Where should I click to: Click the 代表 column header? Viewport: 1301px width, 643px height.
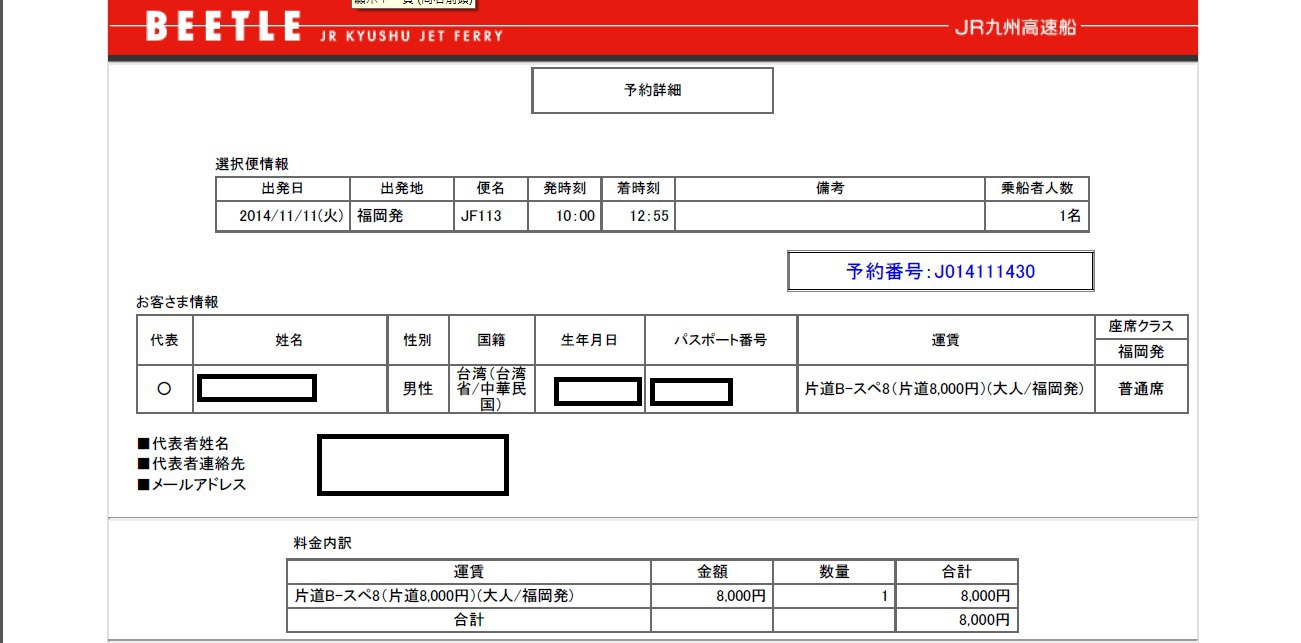point(164,340)
